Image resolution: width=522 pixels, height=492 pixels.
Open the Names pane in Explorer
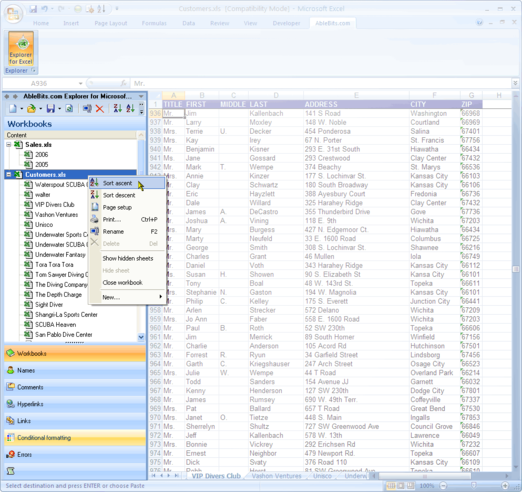tap(75, 370)
